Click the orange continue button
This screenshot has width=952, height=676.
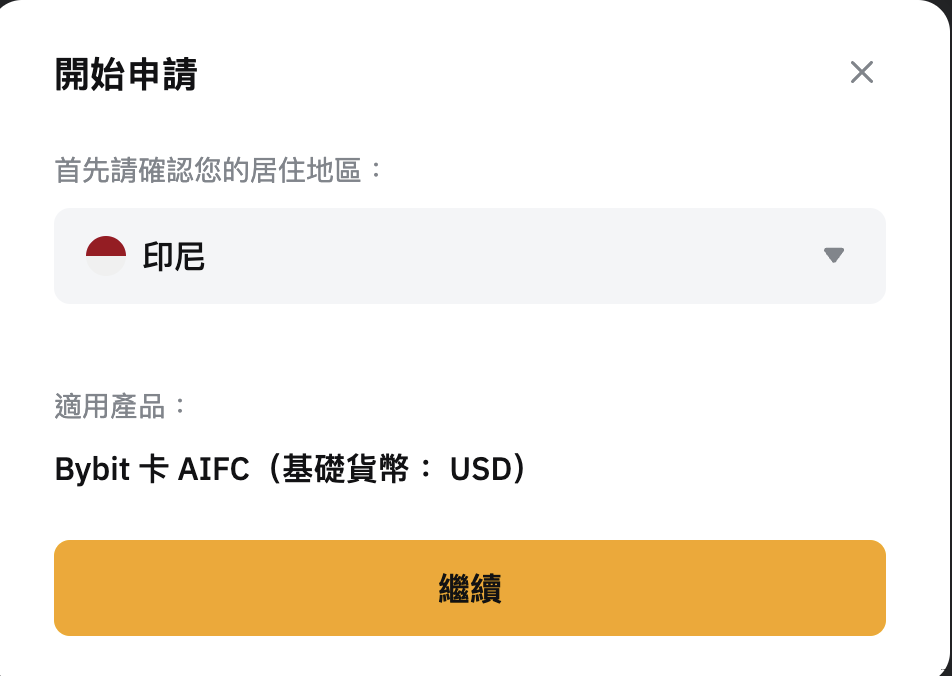(x=470, y=588)
